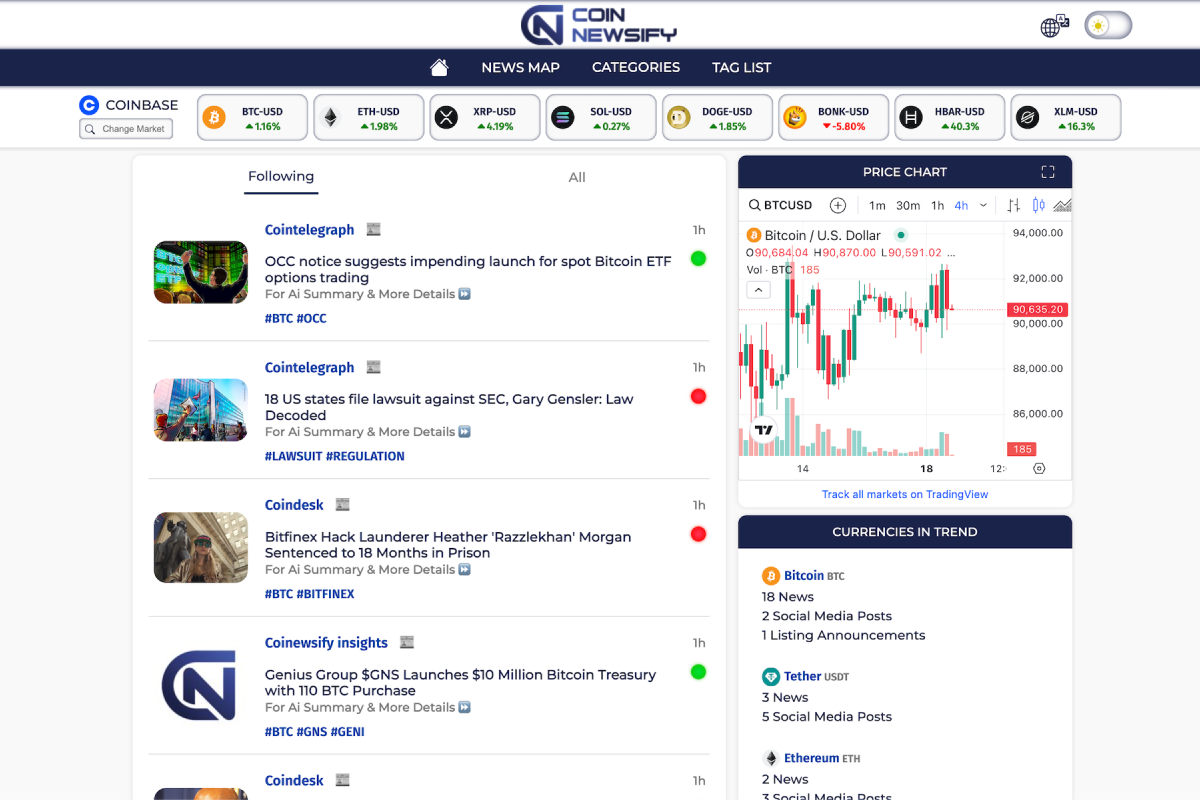Toggle the light/dark mode switch
The height and width of the screenshot is (800, 1200).
pos(1107,24)
